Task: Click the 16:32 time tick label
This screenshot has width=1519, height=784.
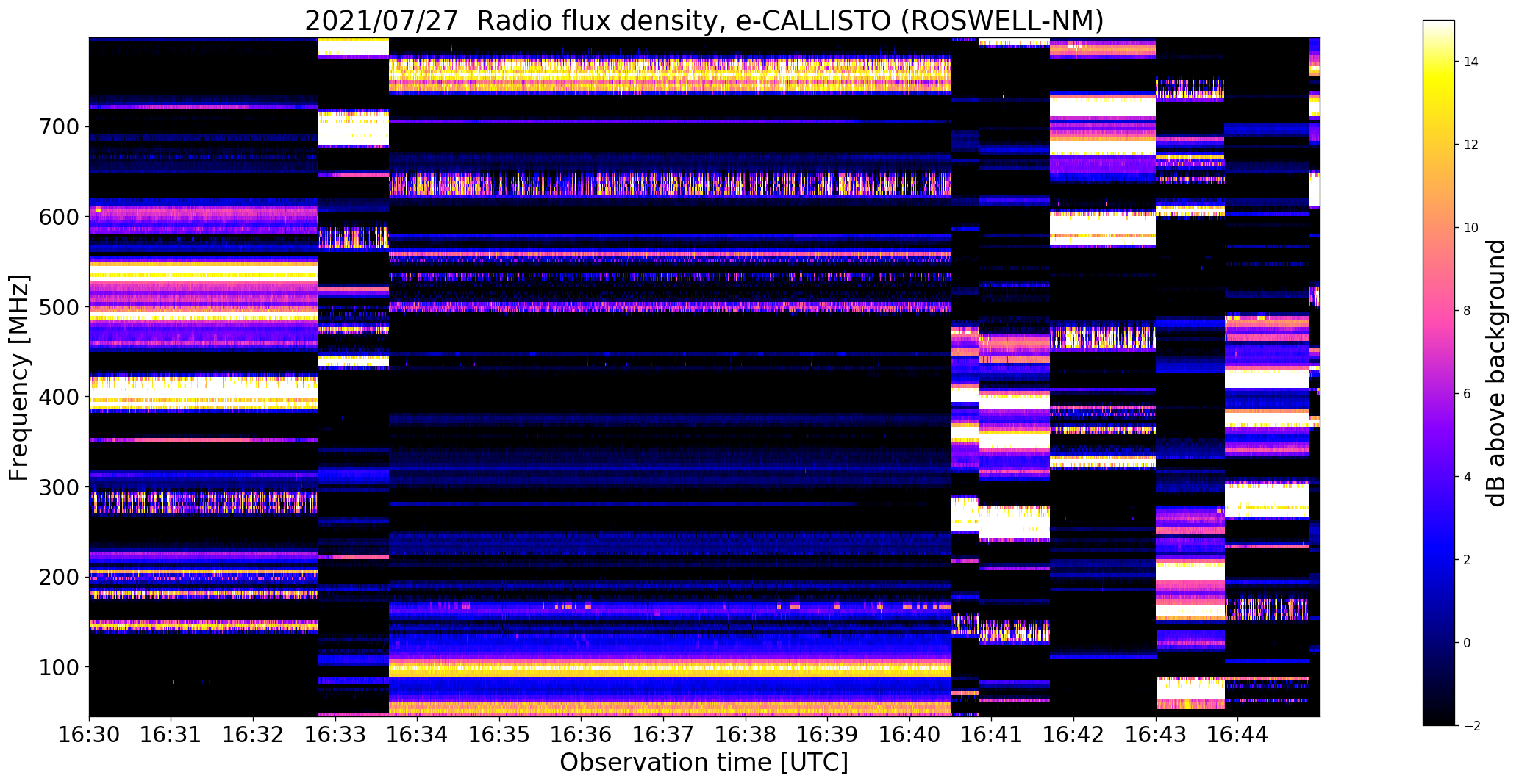Action: coord(254,733)
